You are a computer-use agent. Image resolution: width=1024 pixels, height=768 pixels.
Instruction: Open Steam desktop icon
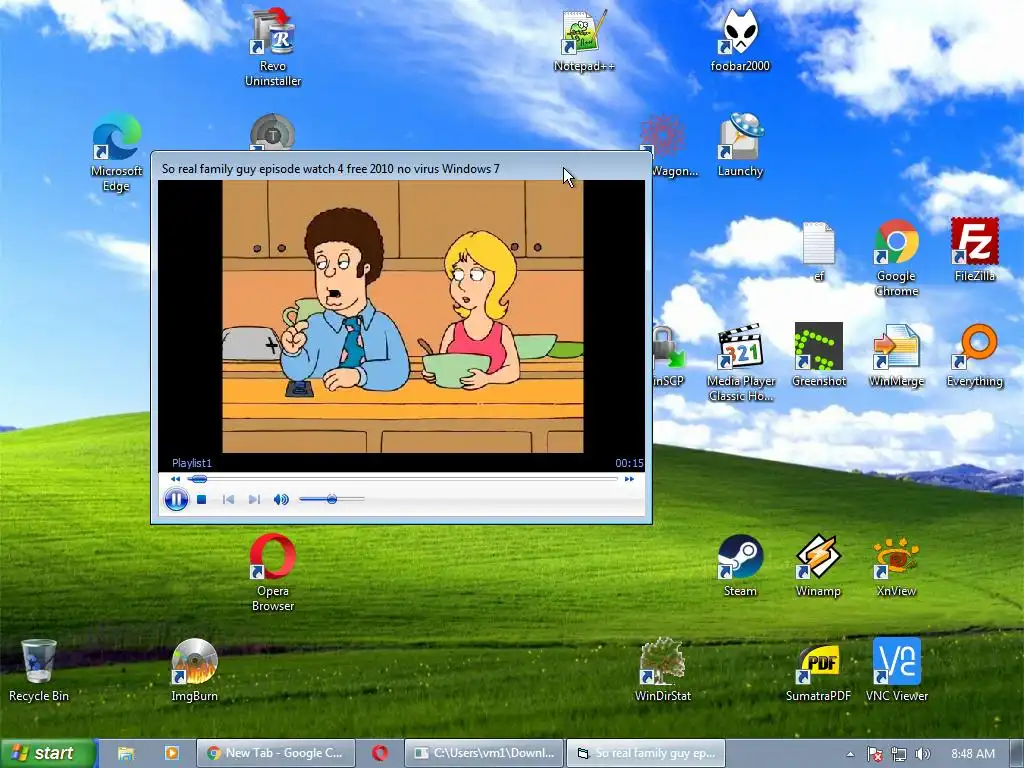click(x=740, y=566)
